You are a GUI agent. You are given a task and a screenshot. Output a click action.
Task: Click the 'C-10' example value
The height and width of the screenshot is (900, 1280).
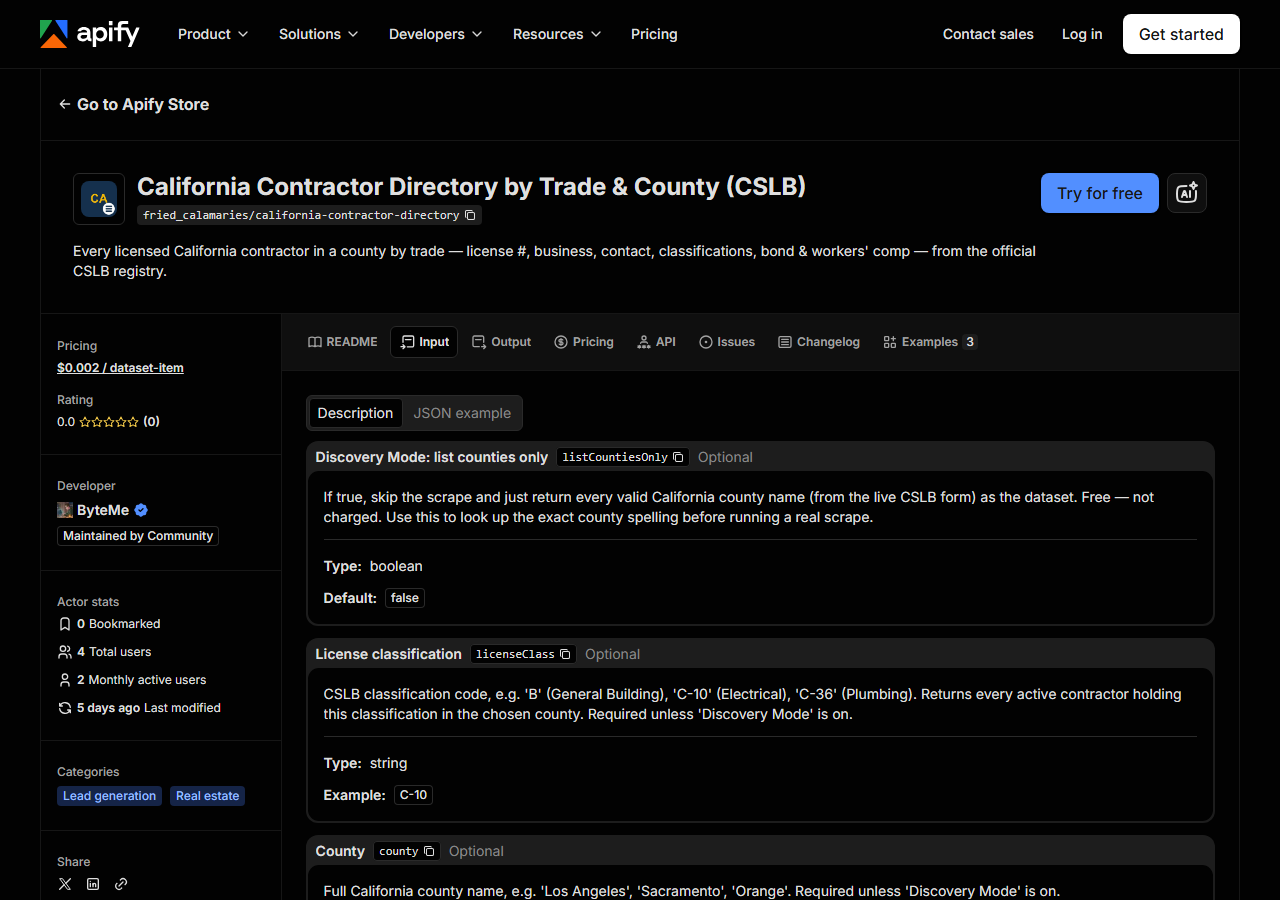(413, 795)
